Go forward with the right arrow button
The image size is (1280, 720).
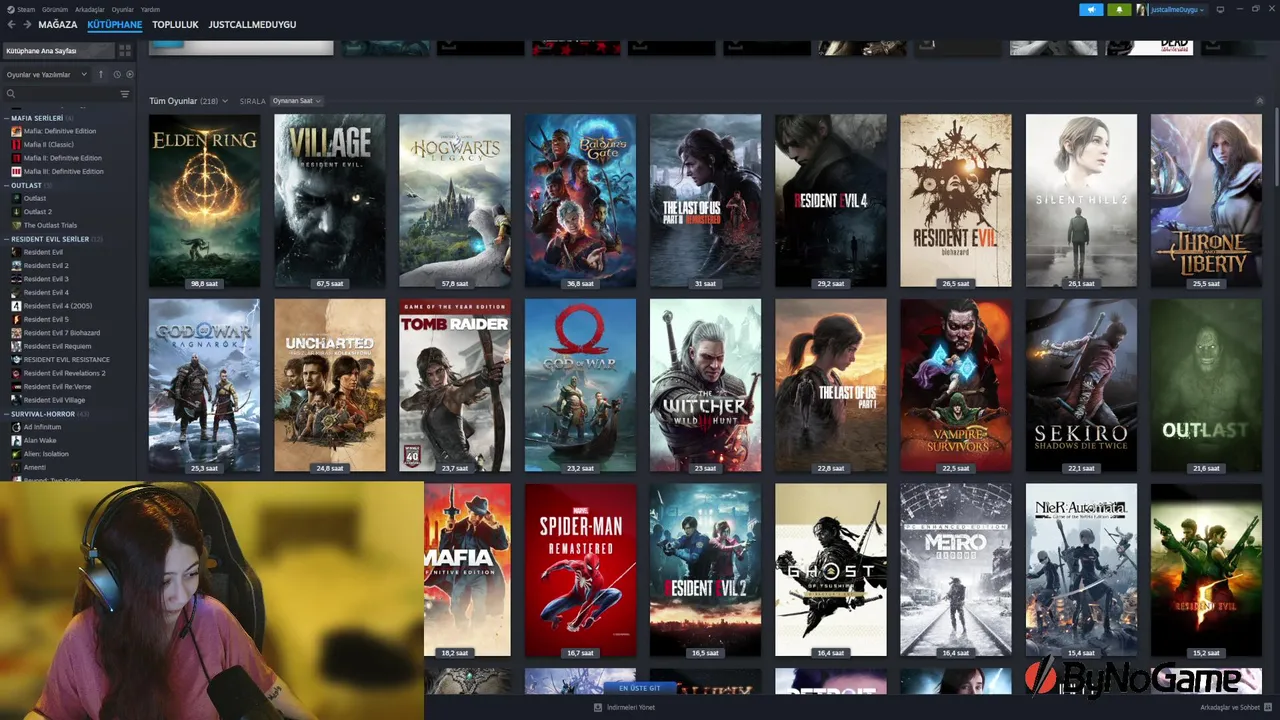point(26,24)
